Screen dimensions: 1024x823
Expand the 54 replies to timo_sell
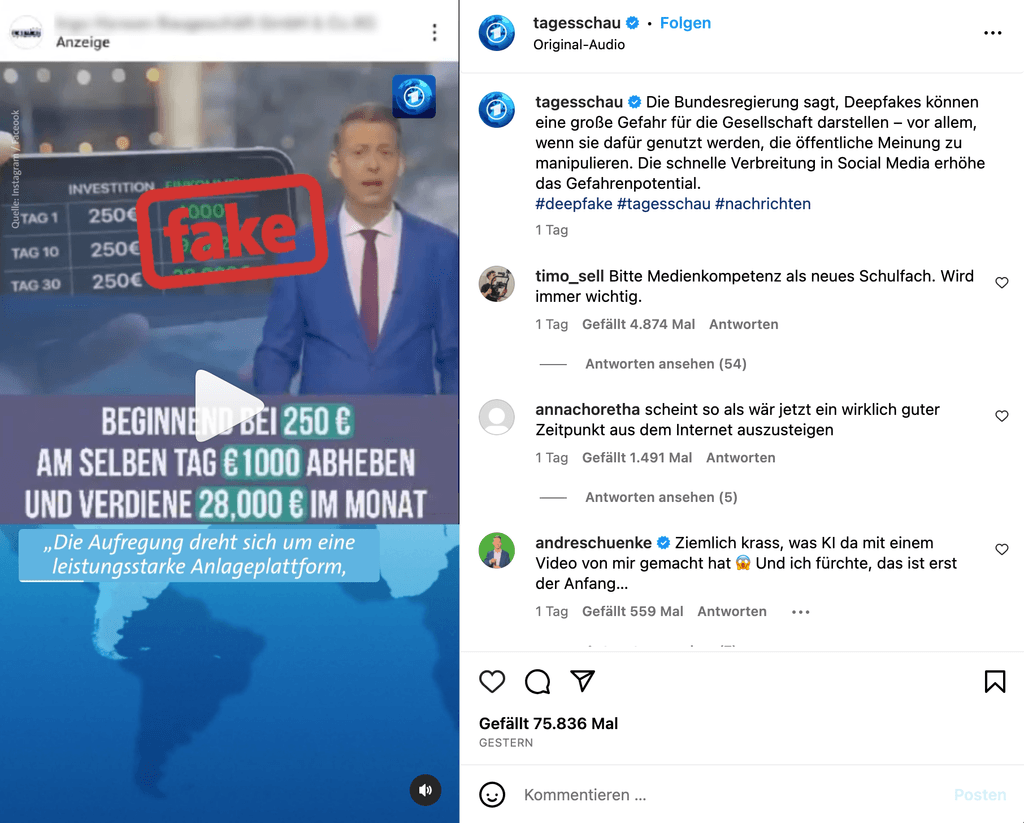665,364
